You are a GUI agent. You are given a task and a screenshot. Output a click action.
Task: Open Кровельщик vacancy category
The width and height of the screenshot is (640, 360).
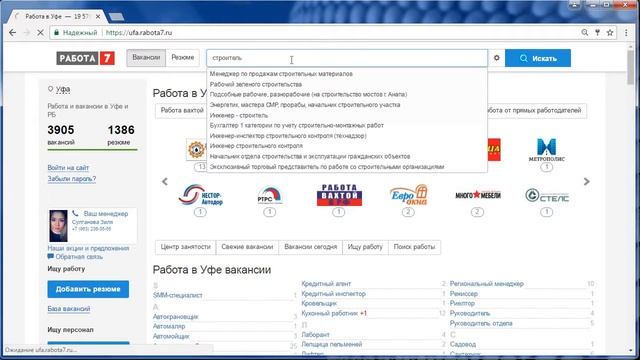319,304
